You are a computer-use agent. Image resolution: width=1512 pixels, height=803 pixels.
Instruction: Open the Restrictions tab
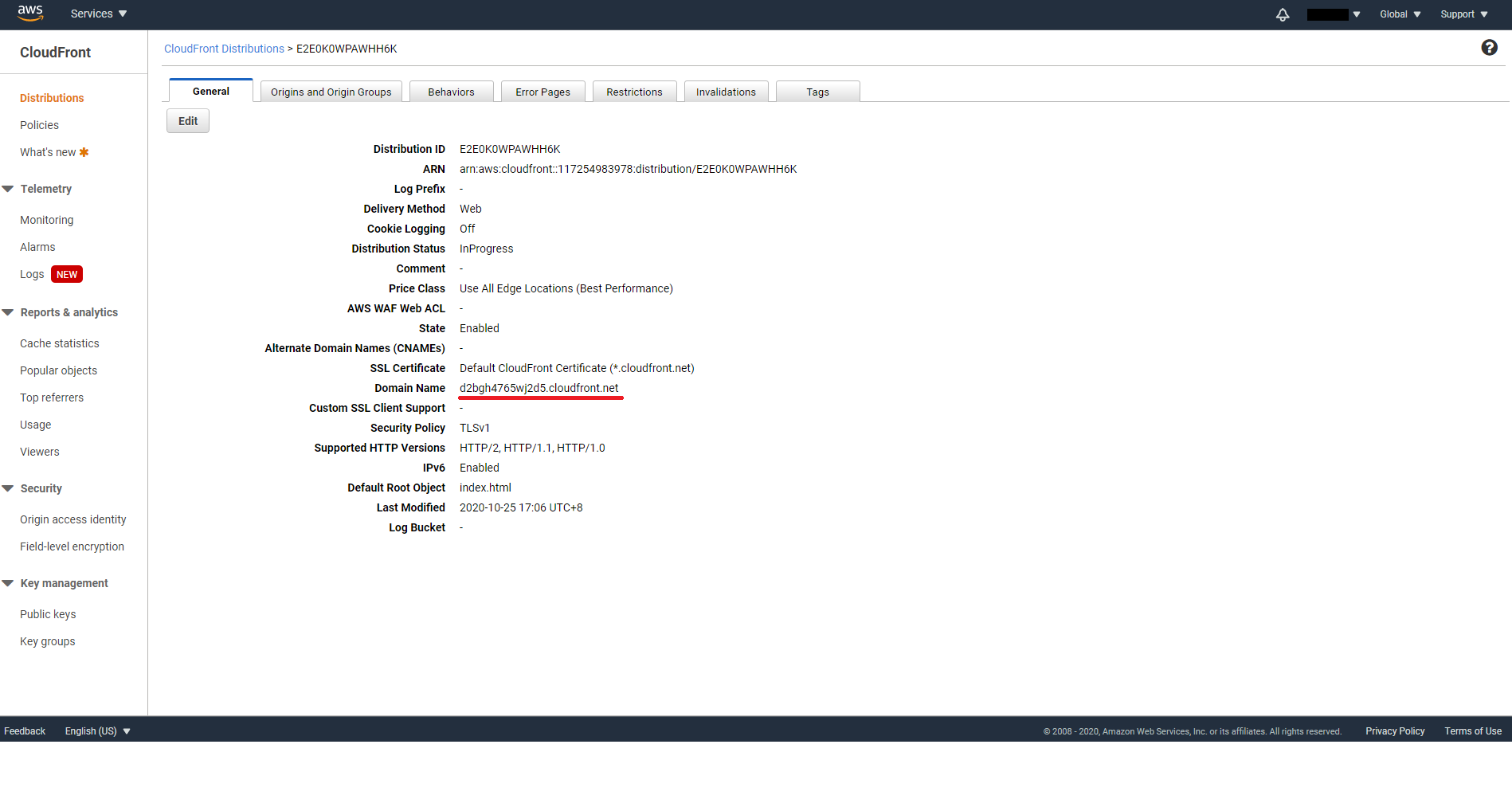pyautogui.click(x=634, y=92)
